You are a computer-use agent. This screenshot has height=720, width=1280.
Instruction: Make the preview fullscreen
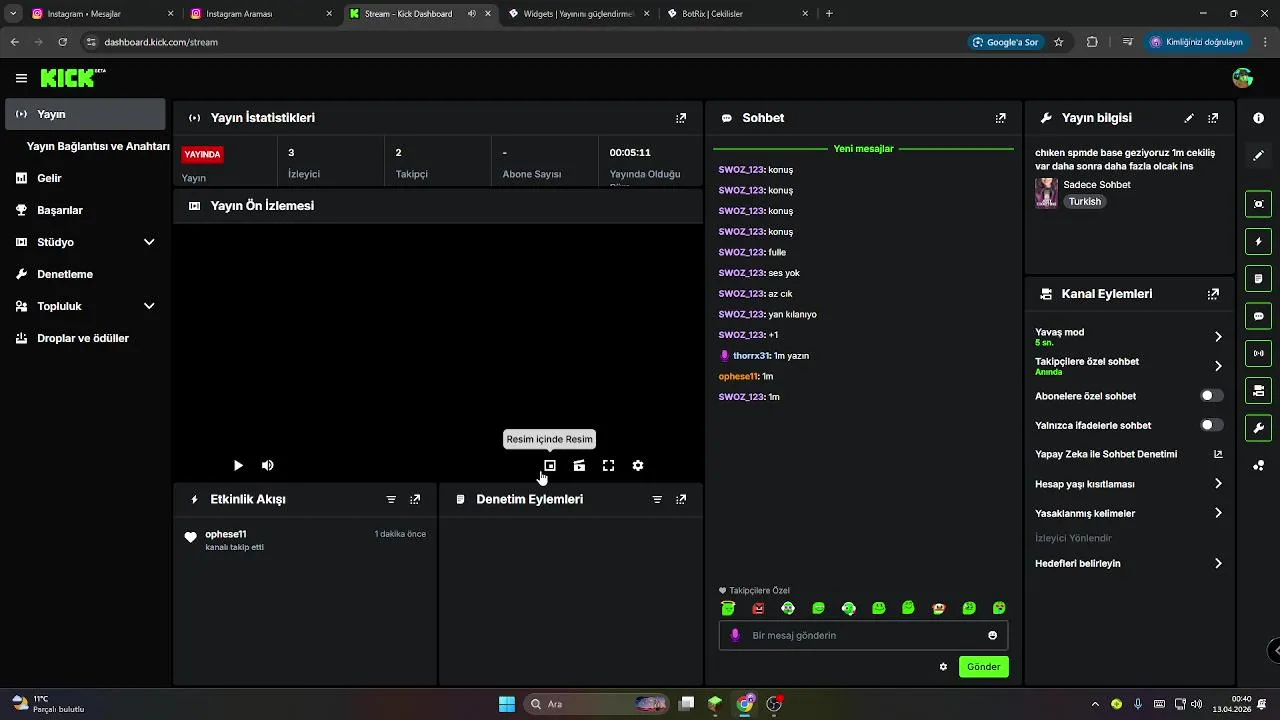(x=608, y=465)
